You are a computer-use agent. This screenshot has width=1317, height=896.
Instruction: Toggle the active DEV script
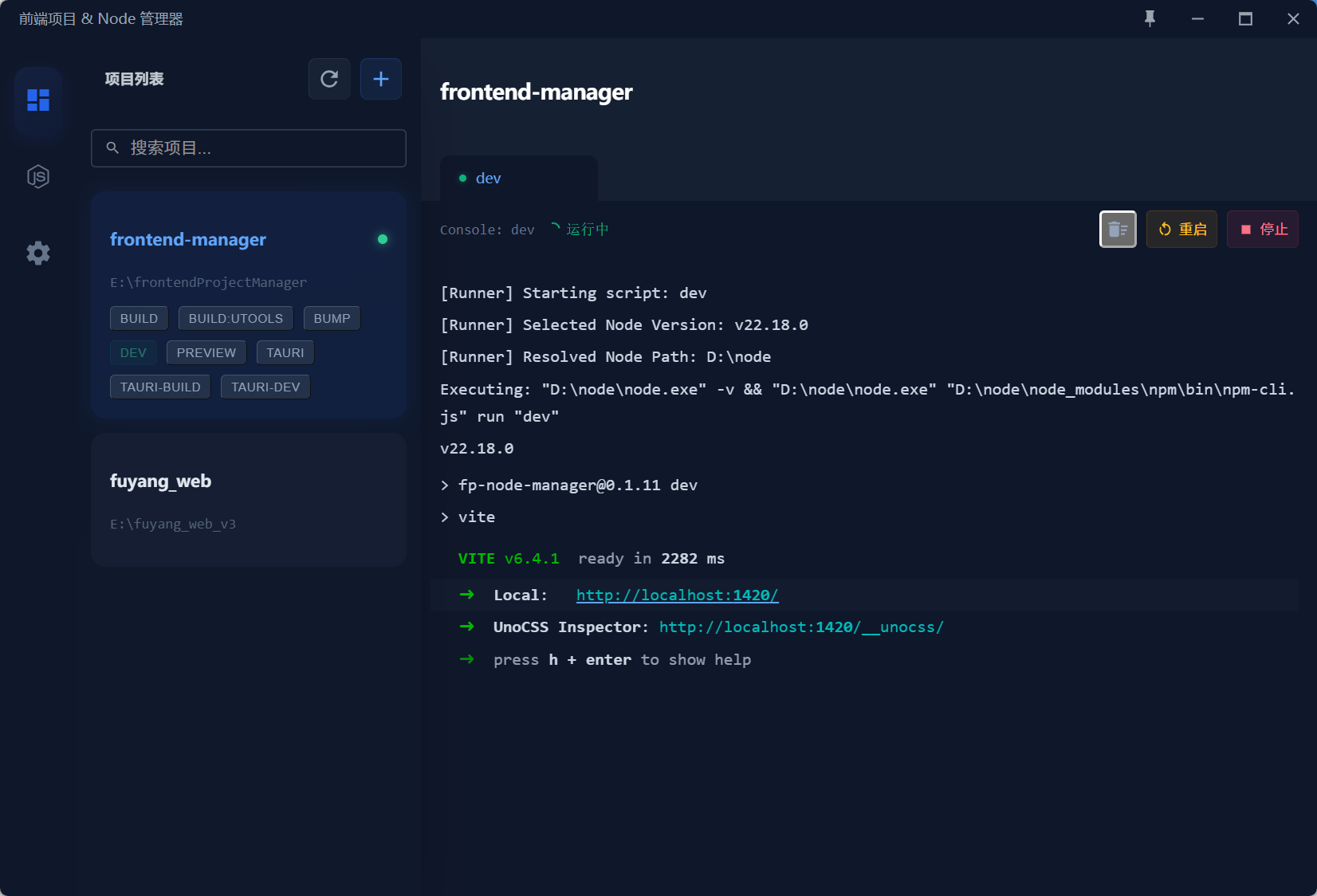click(x=133, y=352)
